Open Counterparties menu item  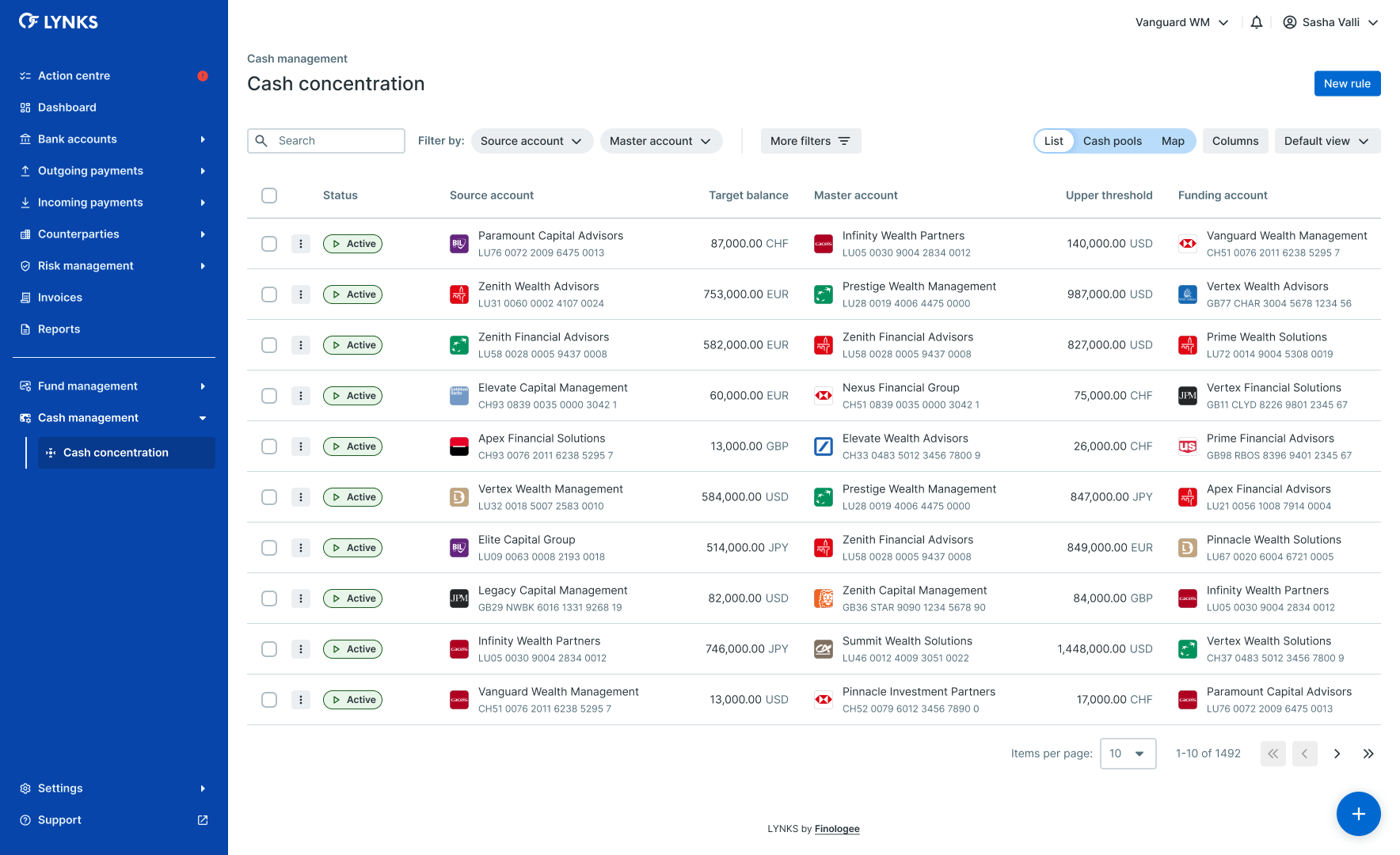(x=114, y=234)
